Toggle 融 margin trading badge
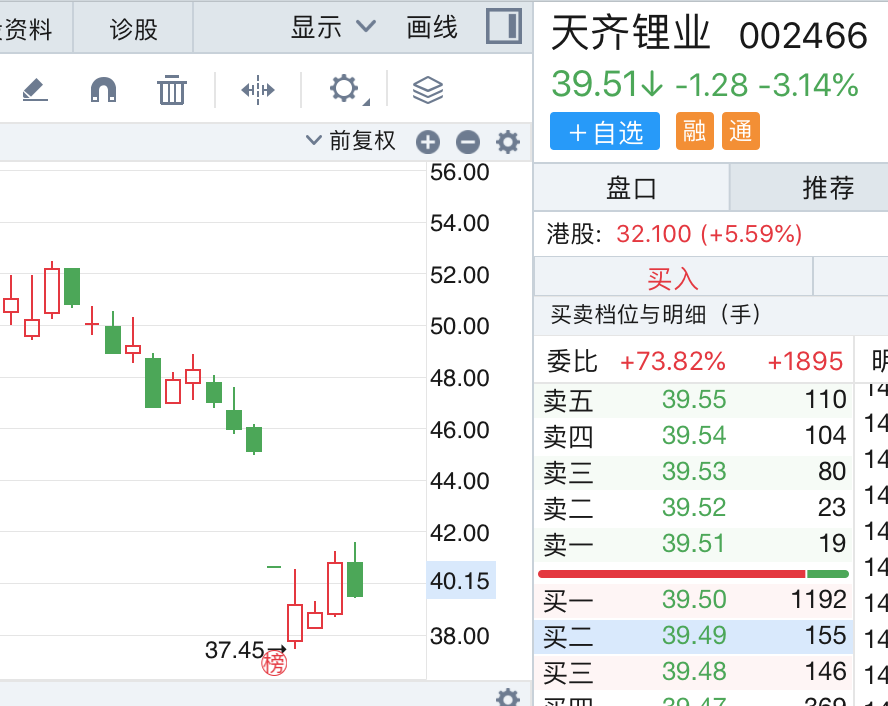 (x=694, y=131)
